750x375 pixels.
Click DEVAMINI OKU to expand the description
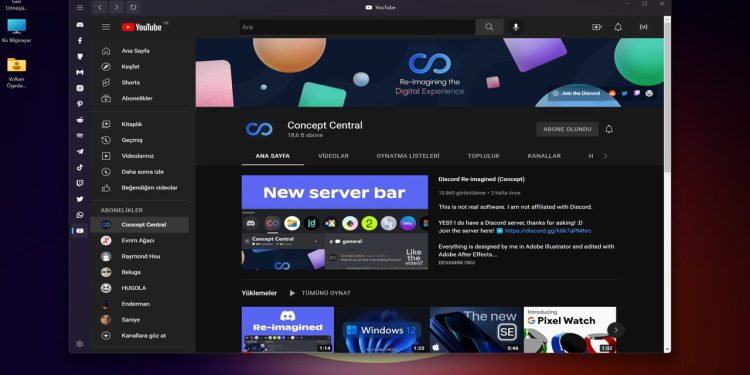457,263
